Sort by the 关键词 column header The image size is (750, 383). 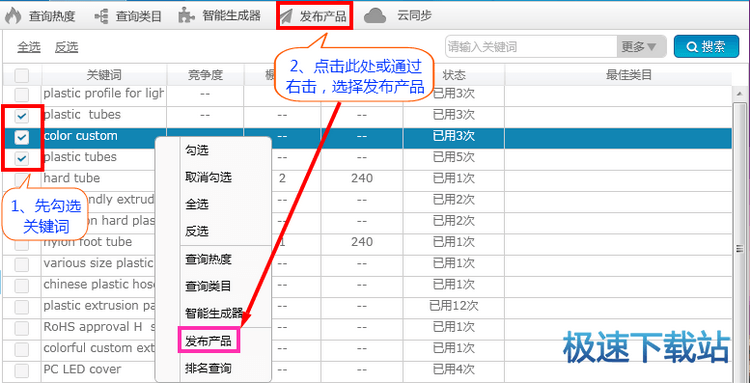pyautogui.click(x=104, y=75)
